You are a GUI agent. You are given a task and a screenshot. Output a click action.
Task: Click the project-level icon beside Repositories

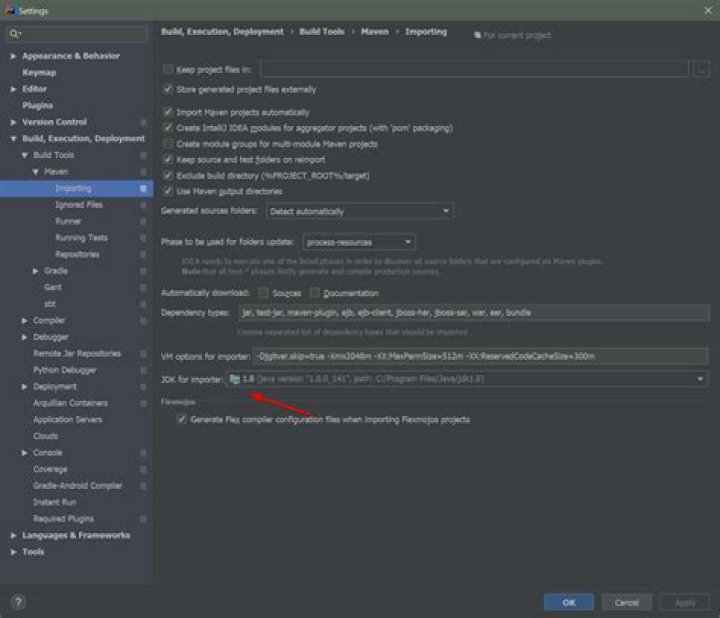pos(143,254)
